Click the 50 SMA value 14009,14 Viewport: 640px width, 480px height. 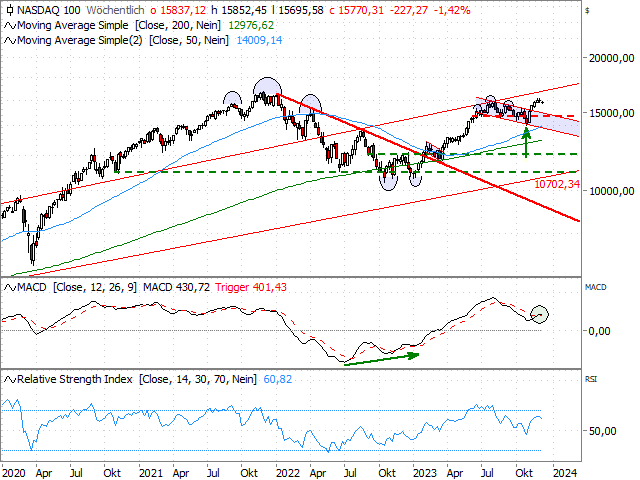pyautogui.click(x=259, y=40)
